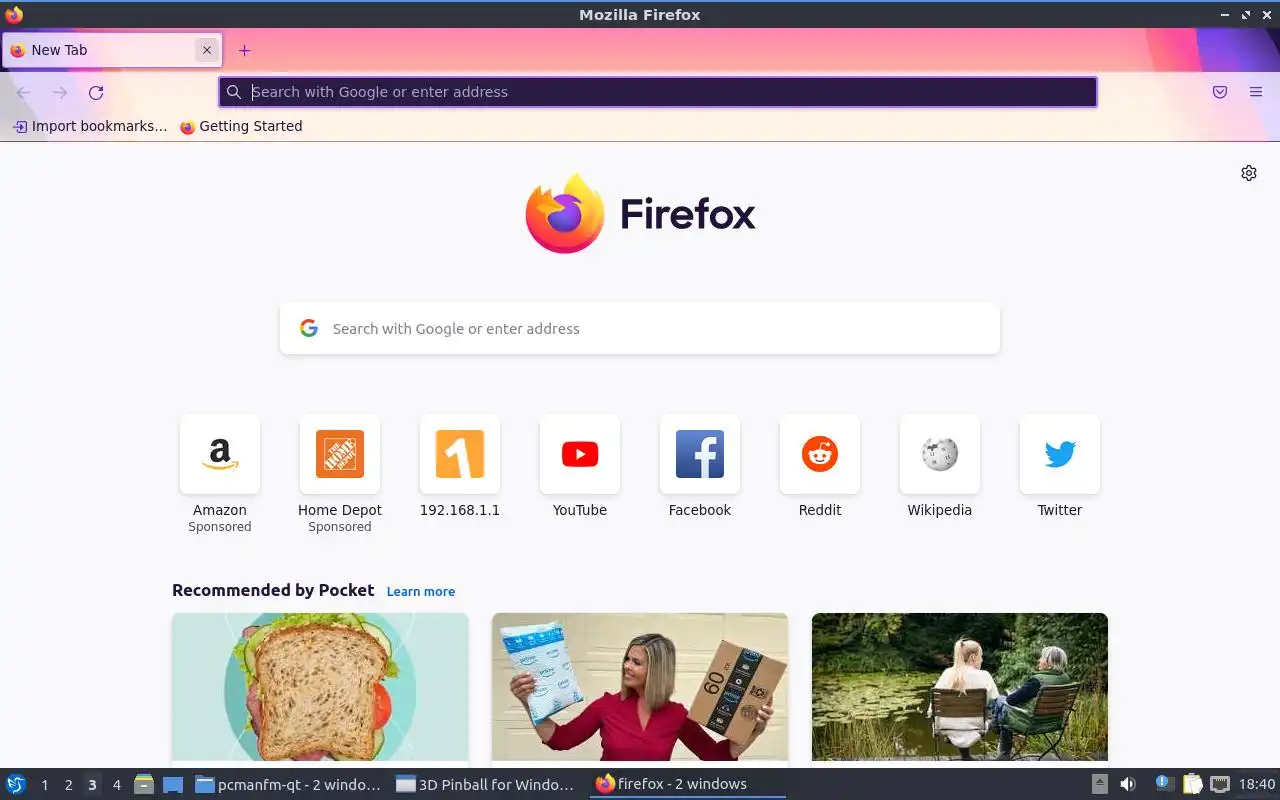Click the page's Google search box
Viewport: 1280px width, 800px height.
click(x=640, y=328)
